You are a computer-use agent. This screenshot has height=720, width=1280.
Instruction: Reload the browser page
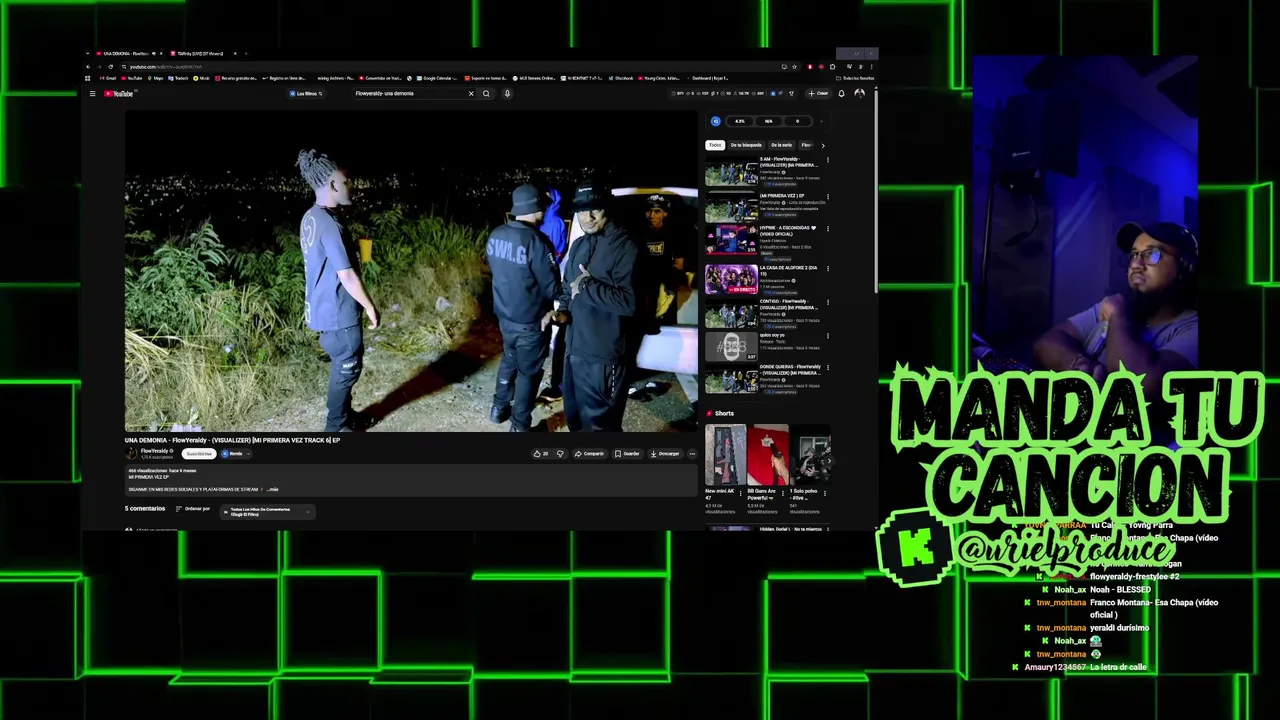click(110, 67)
